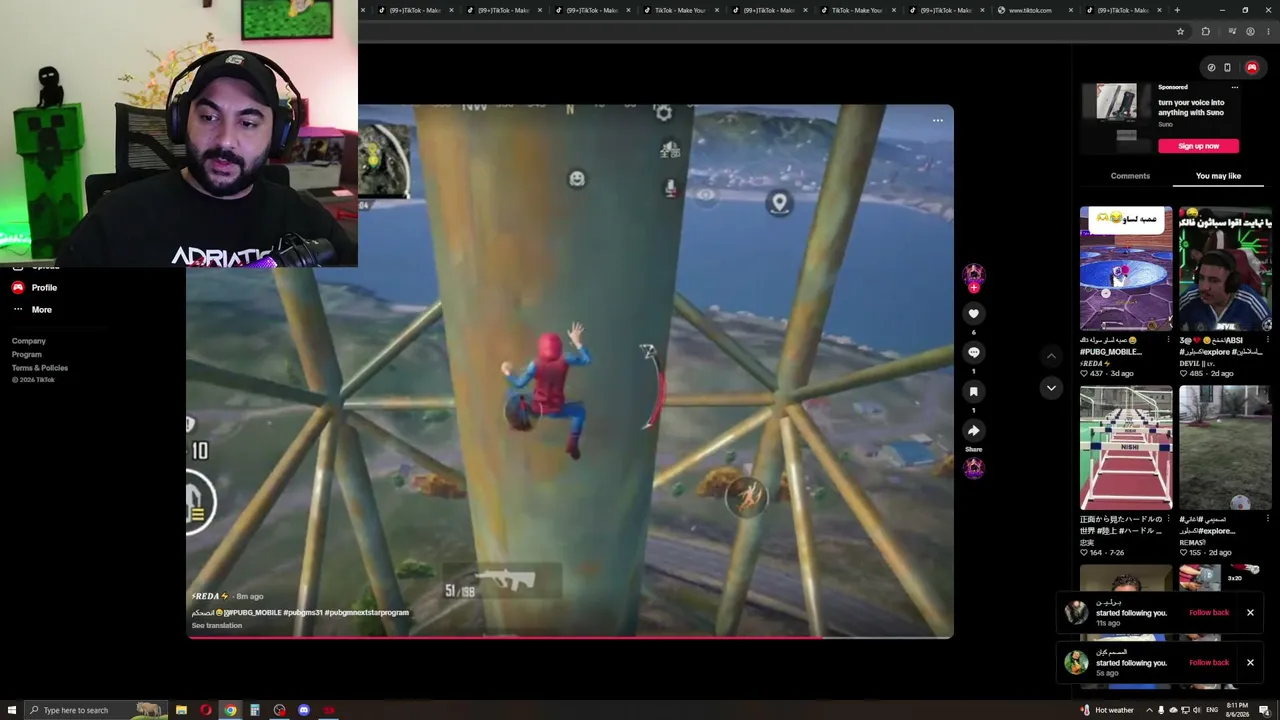Open the Opera icon in the taskbar

click(x=206, y=710)
